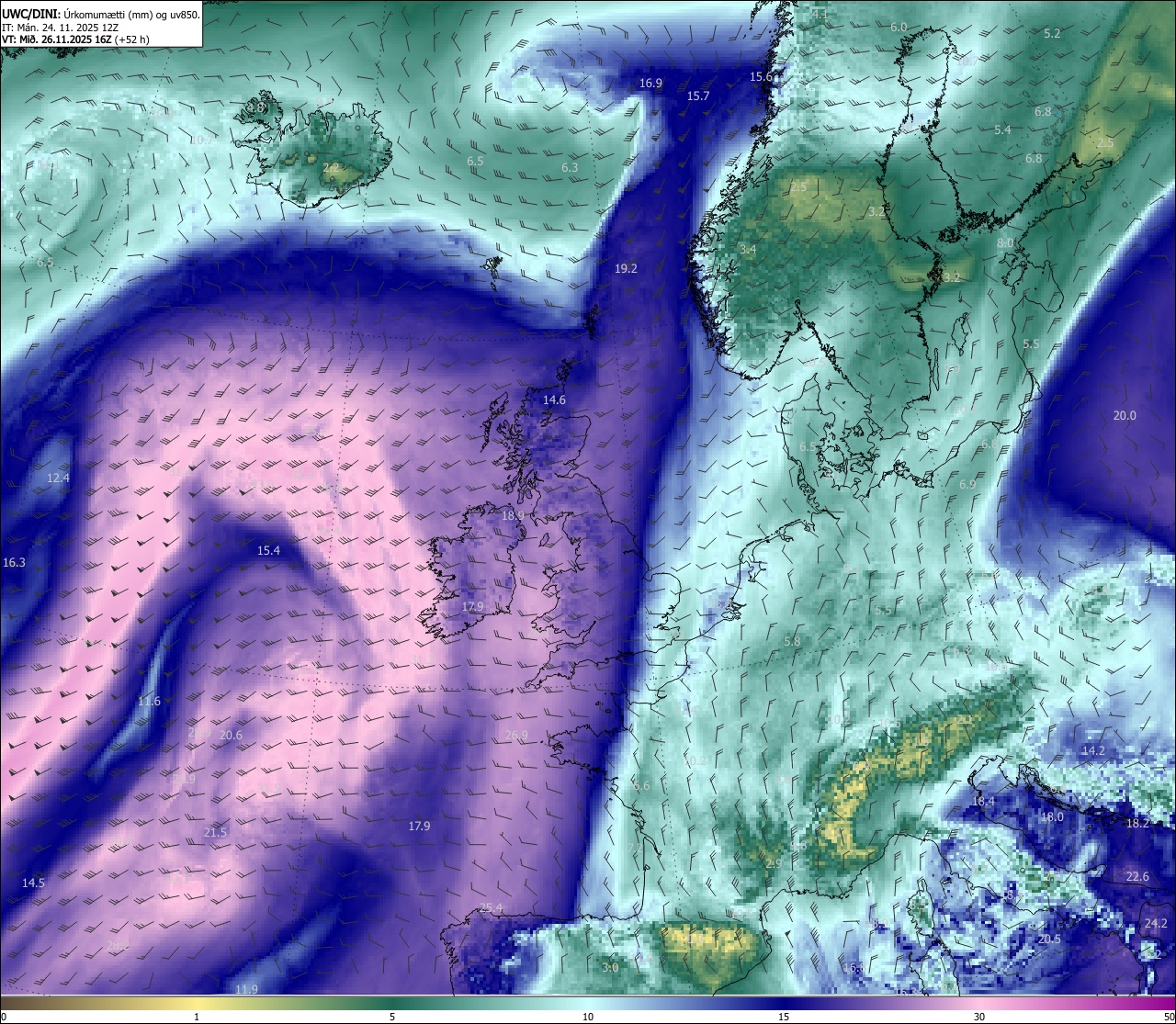Click the 30 tick label on the color scale
1176x1024 pixels.
pyautogui.click(x=979, y=1017)
